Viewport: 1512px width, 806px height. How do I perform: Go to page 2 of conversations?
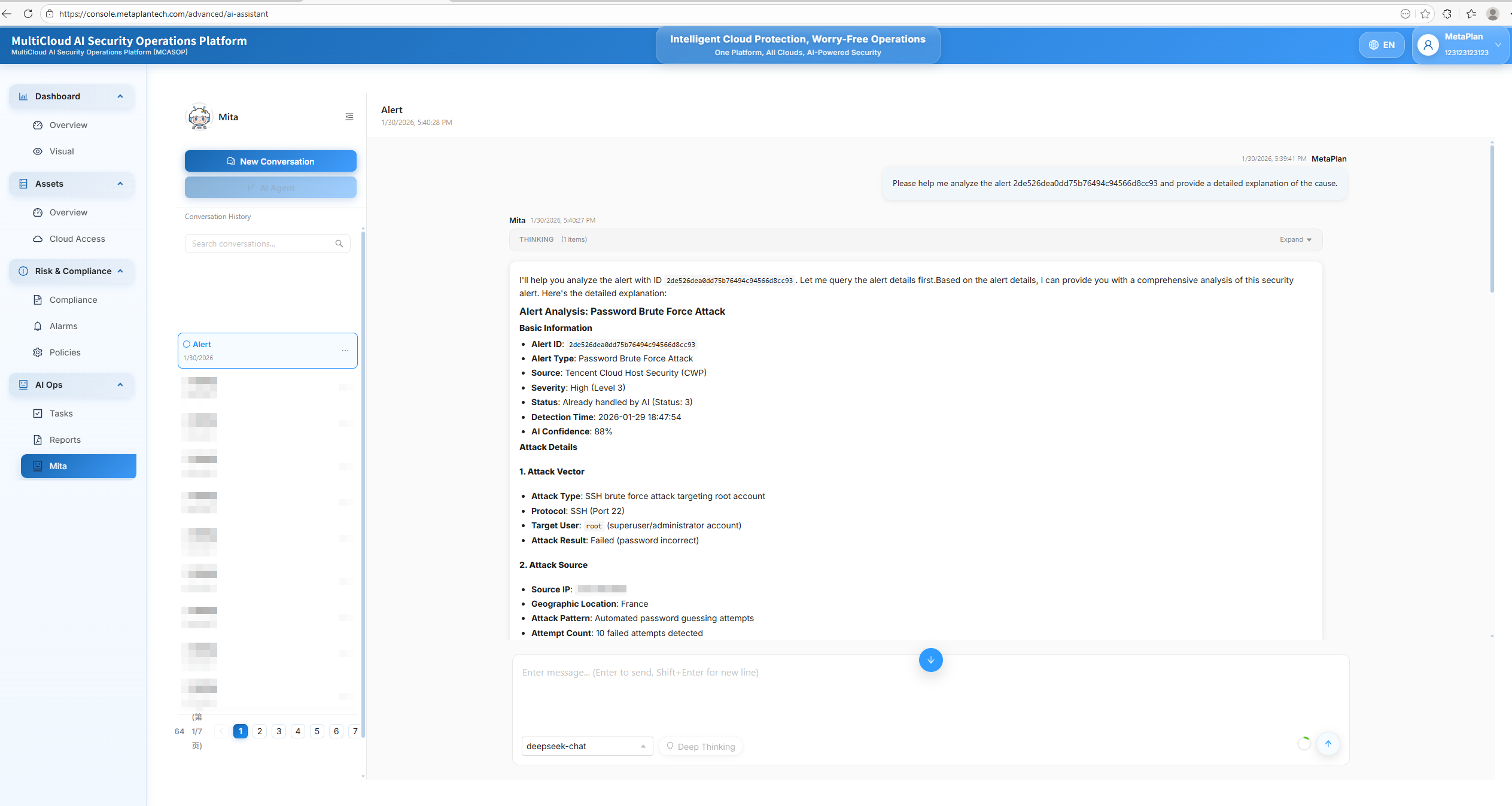pyautogui.click(x=259, y=731)
